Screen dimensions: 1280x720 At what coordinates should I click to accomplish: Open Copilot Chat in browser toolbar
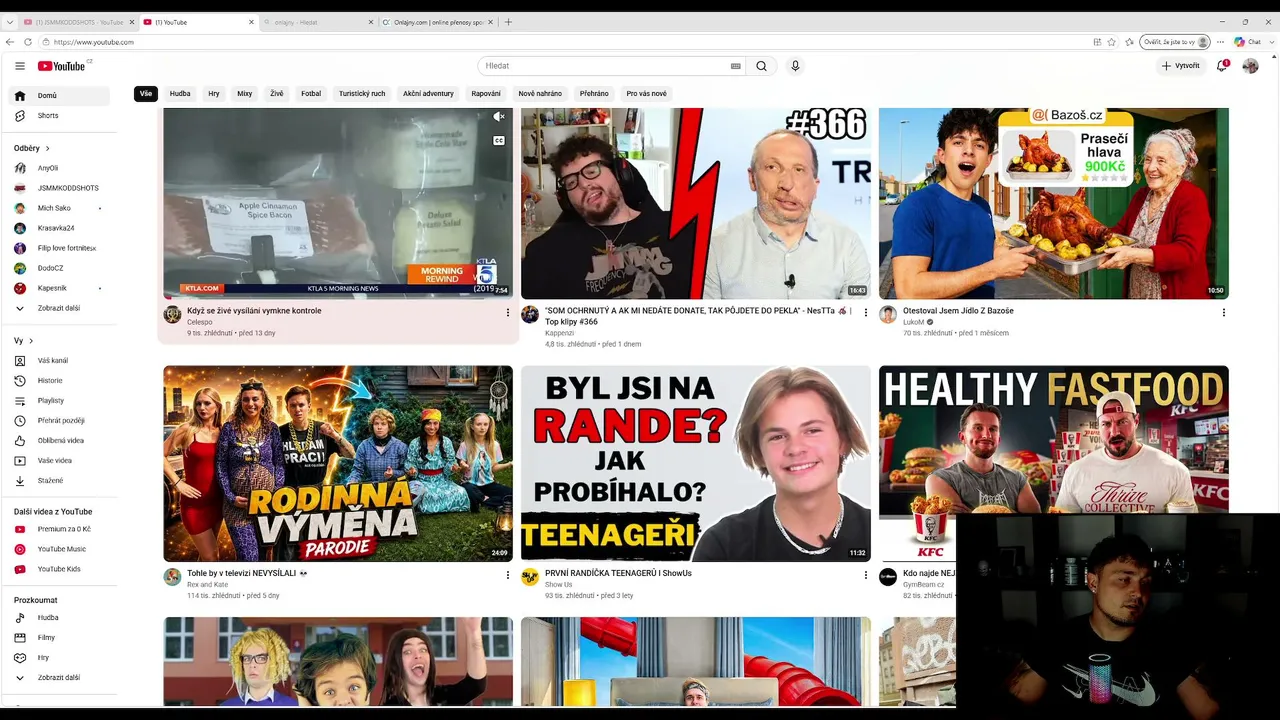click(x=1247, y=42)
